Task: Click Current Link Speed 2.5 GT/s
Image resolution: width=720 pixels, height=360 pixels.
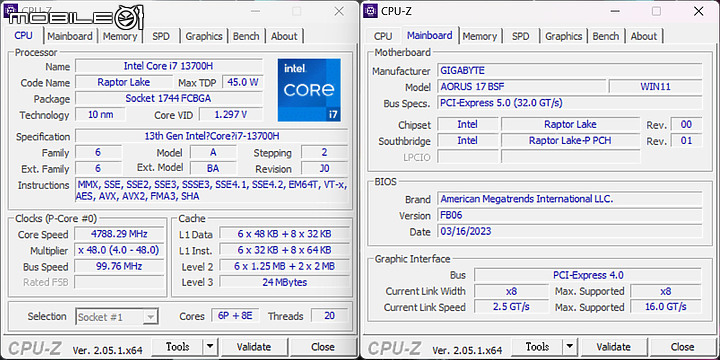Action: 511,307
